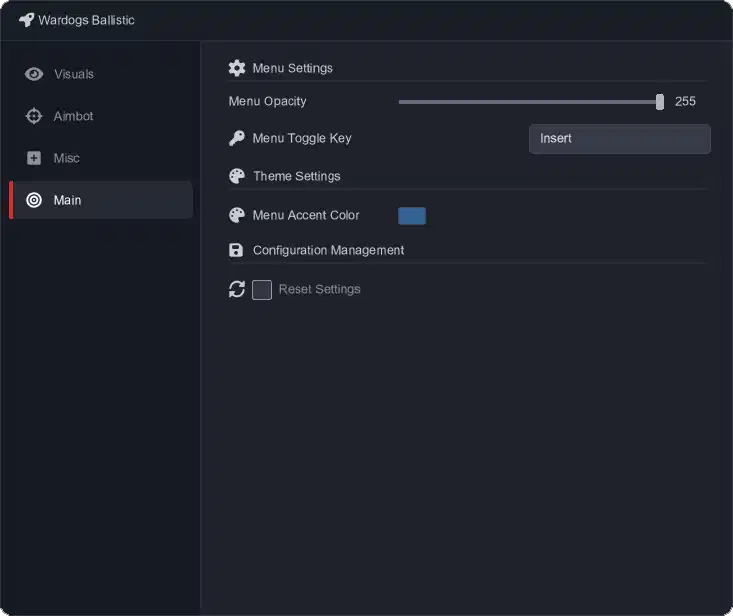Open the Visuals tab
Viewport: 733px width, 616px height.
click(101, 74)
